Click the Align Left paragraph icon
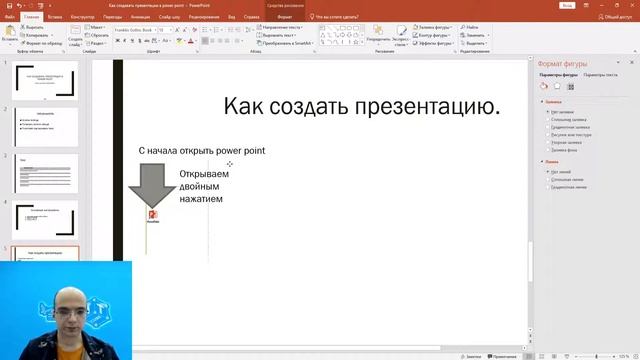The width and height of the screenshot is (640, 360). pyautogui.click(x=205, y=41)
